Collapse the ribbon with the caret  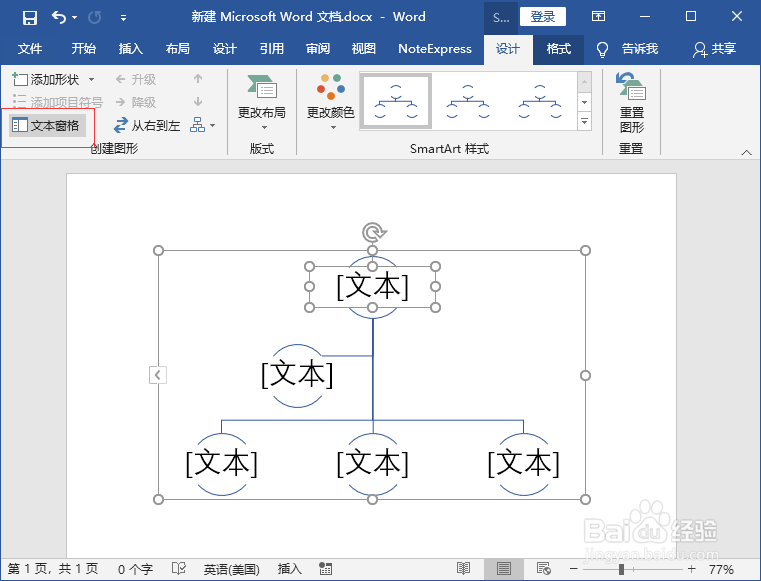click(x=746, y=152)
